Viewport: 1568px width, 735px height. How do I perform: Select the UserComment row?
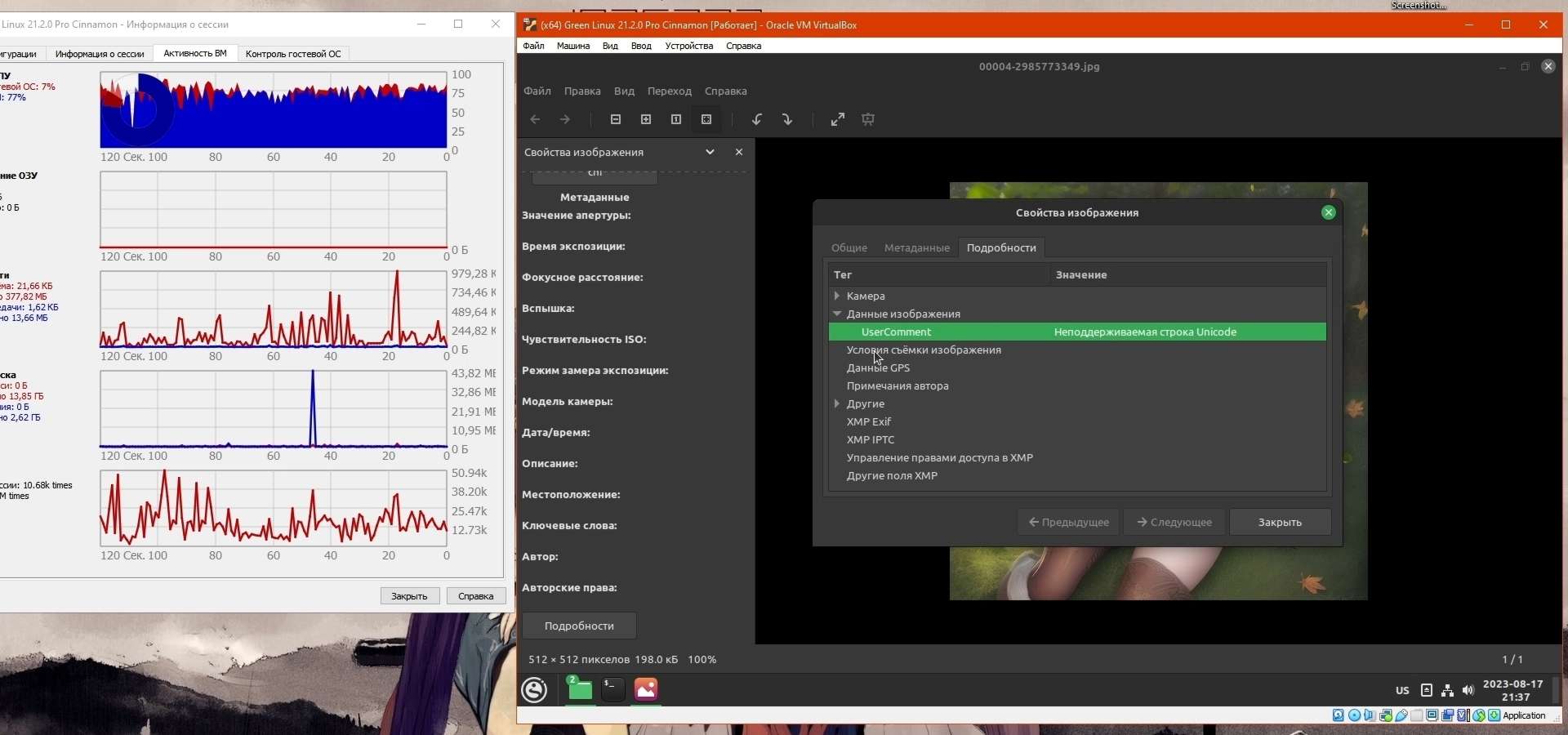pyautogui.click(x=1077, y=332)
